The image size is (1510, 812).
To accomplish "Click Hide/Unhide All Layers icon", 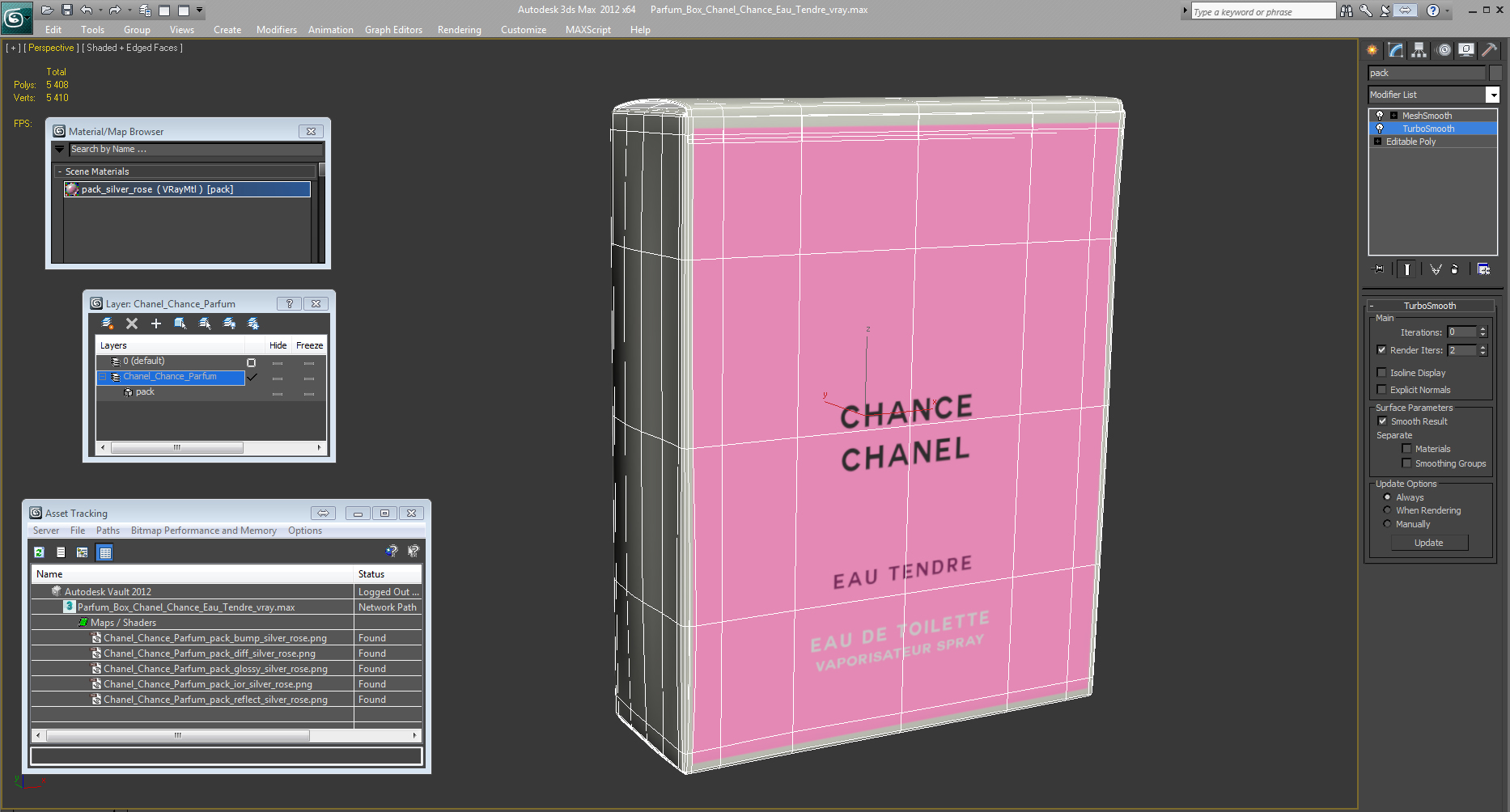I will pyautogui.click(x=229, y=324).
